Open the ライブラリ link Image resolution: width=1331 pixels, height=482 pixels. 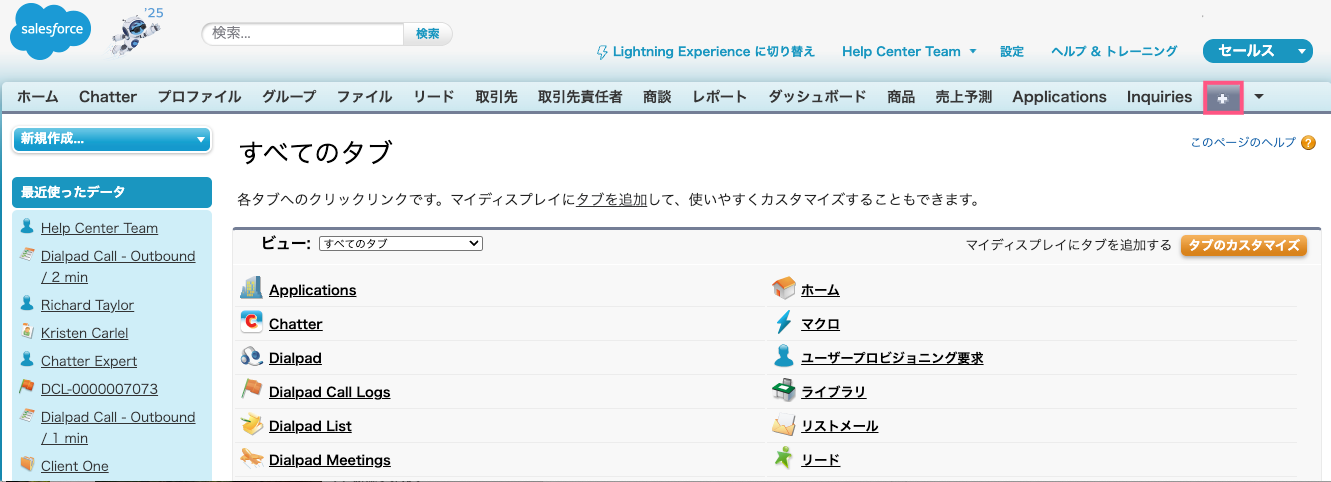834,392
